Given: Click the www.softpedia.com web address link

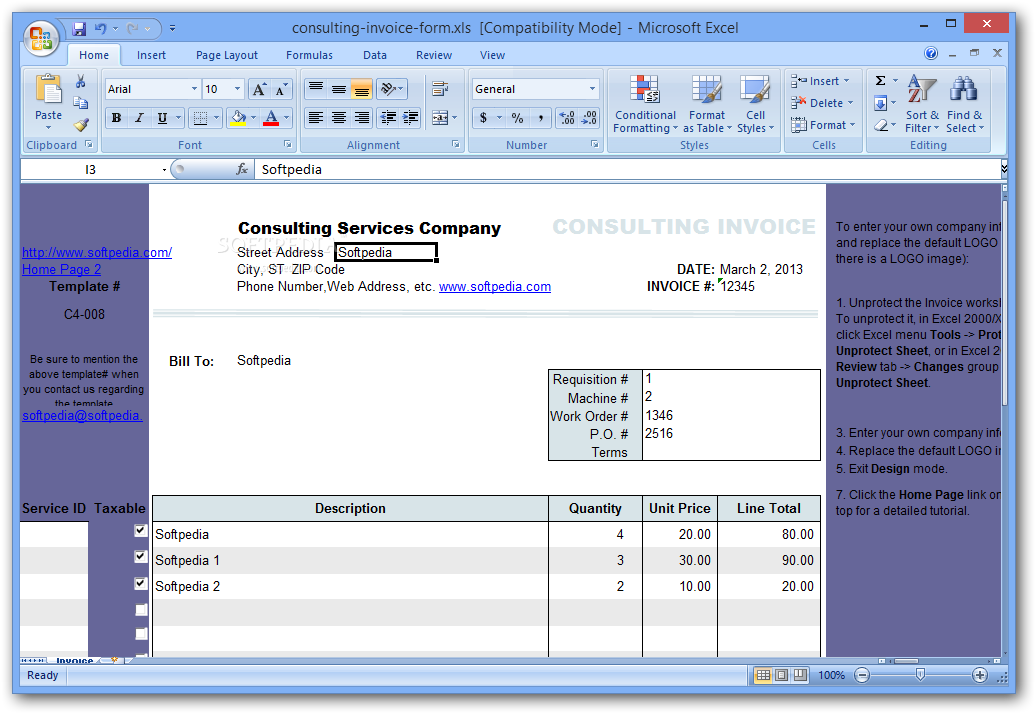Looking at the screenshot, I should point(495,287).
